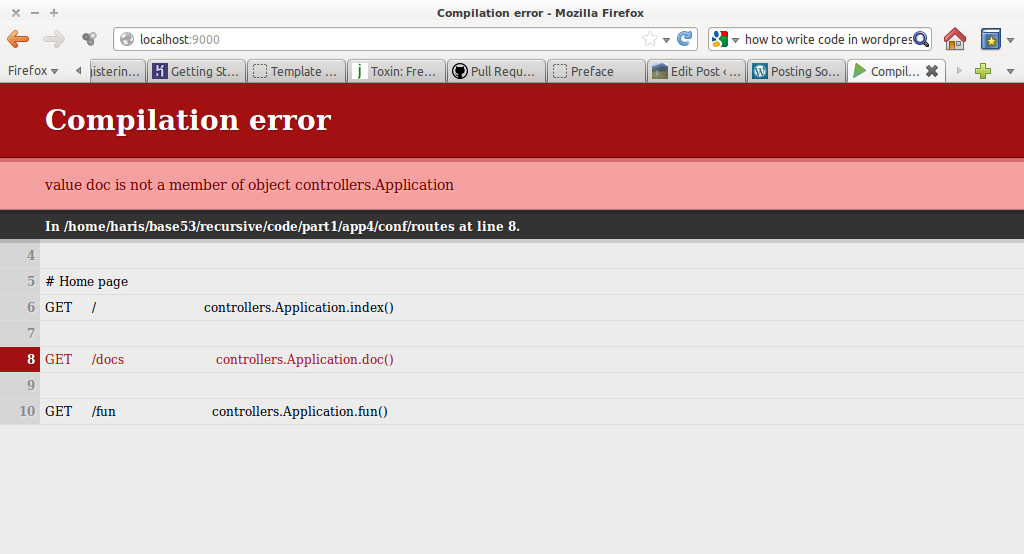The height and width of the screenshot is (554, 1024).
Task: Switch to the Edit Post tab
Action: [x=696, y=71]
